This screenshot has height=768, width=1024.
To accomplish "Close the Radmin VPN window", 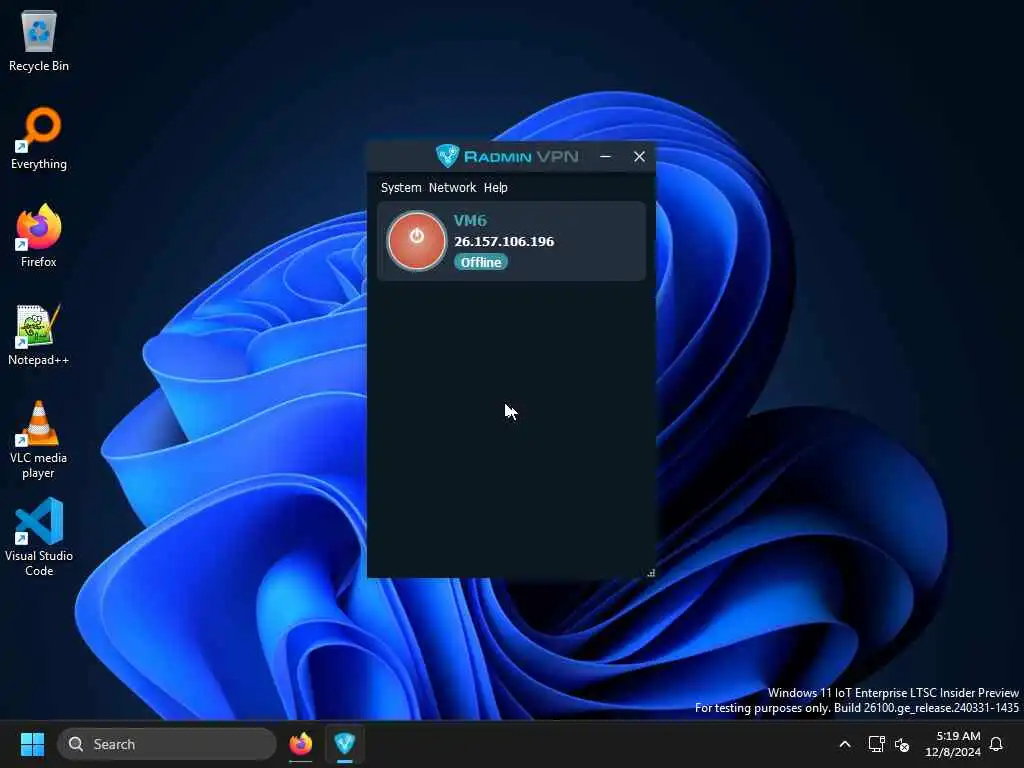I will [639, 156].
